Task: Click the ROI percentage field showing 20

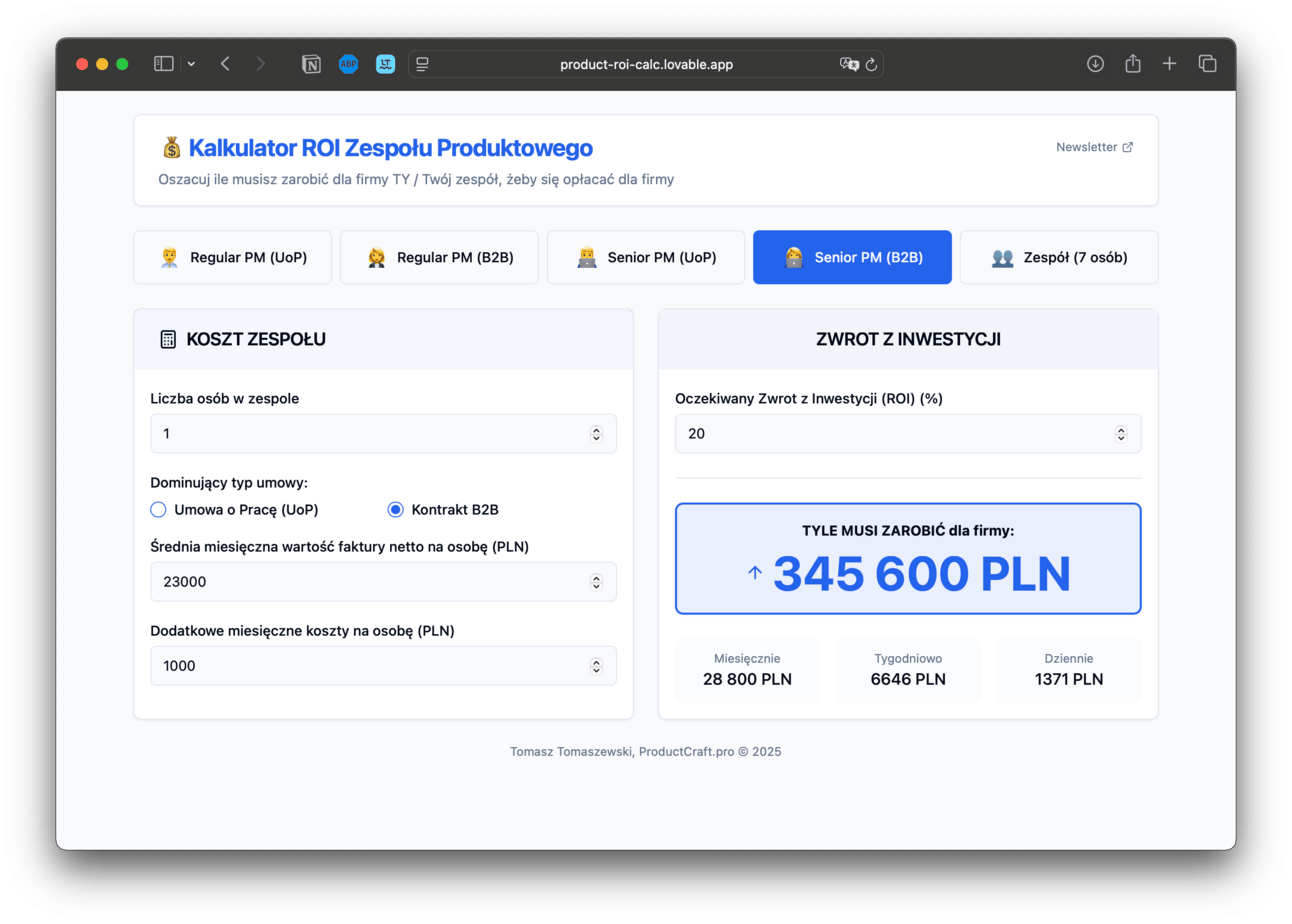Action: pyautogui.click(x=908, y=434)
